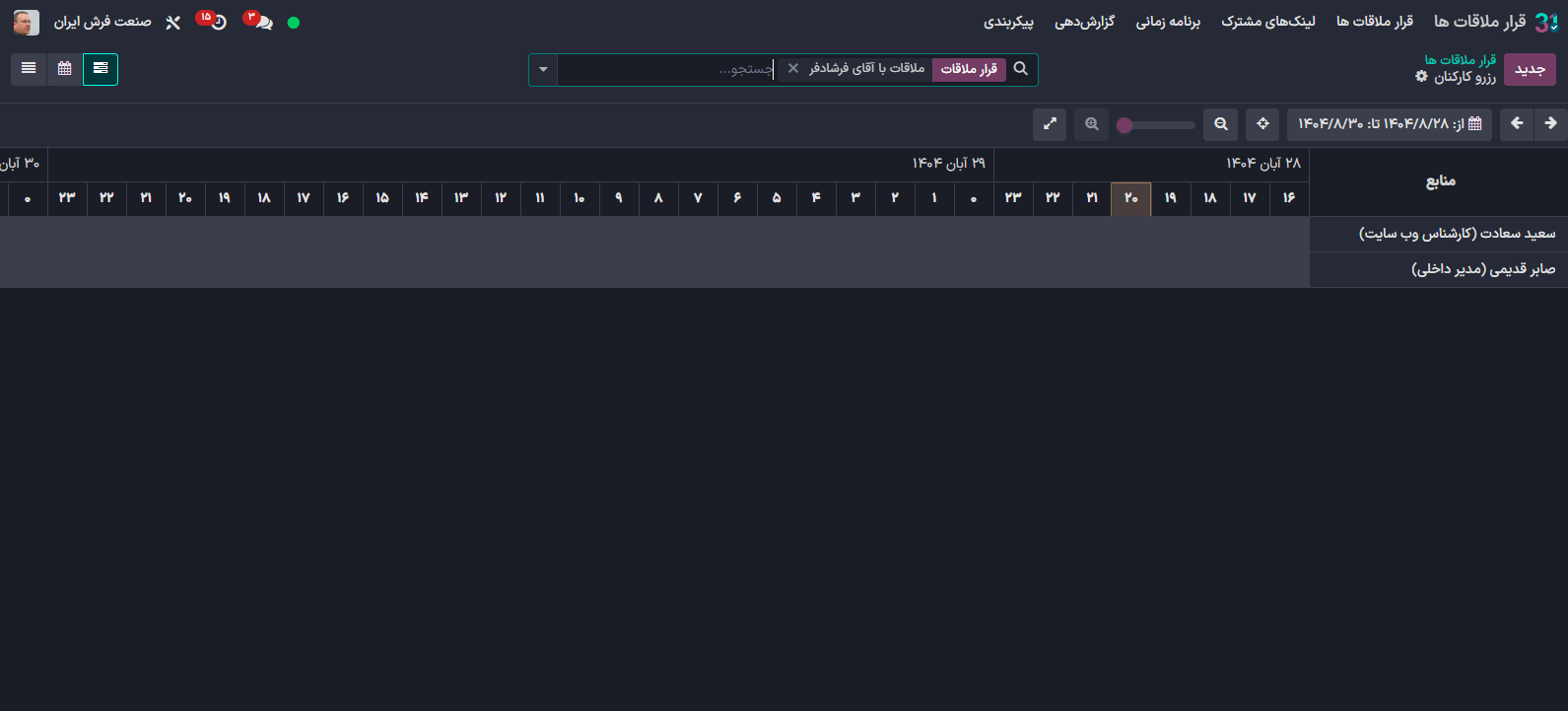Click the جدید button
1568x711 pixels.
click(1530, 69)
